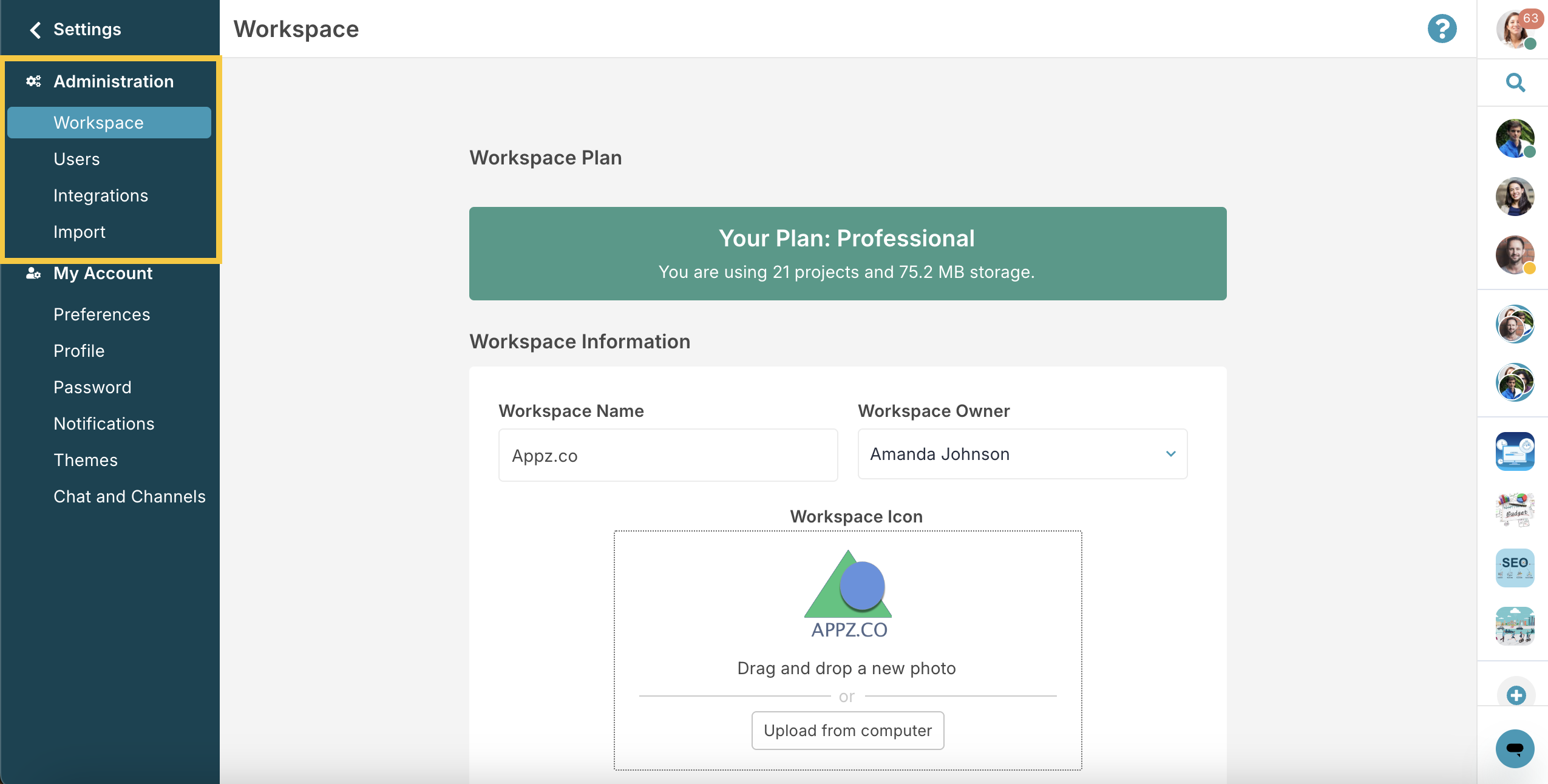
Task: Click the Administration section header
Action: 114,81
